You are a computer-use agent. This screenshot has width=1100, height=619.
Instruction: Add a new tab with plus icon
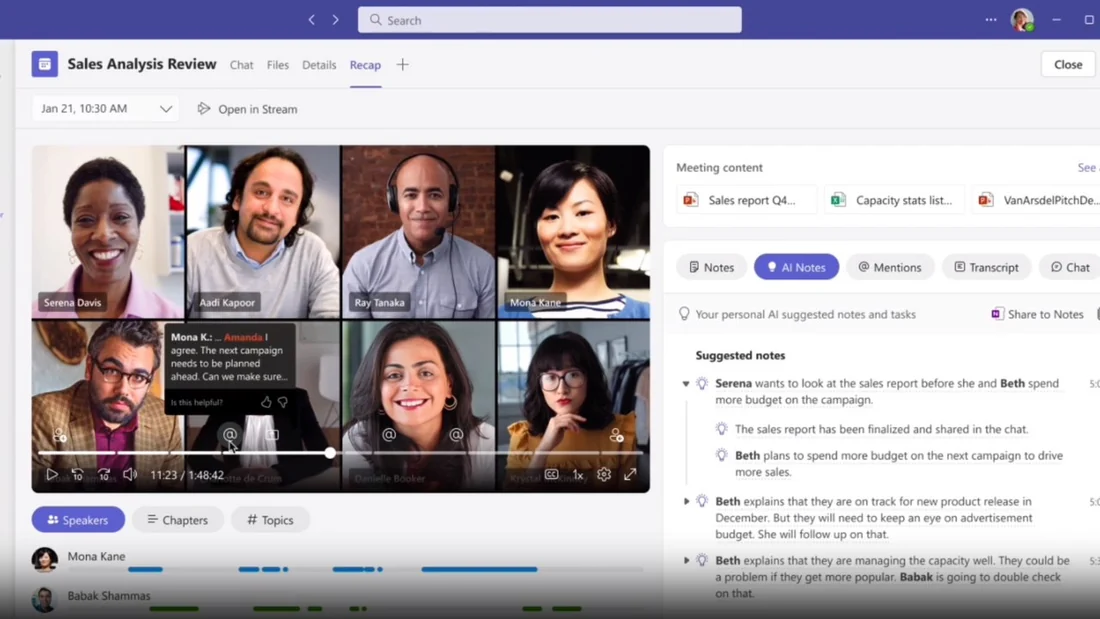pyautogui.click(x=402, y=65)
